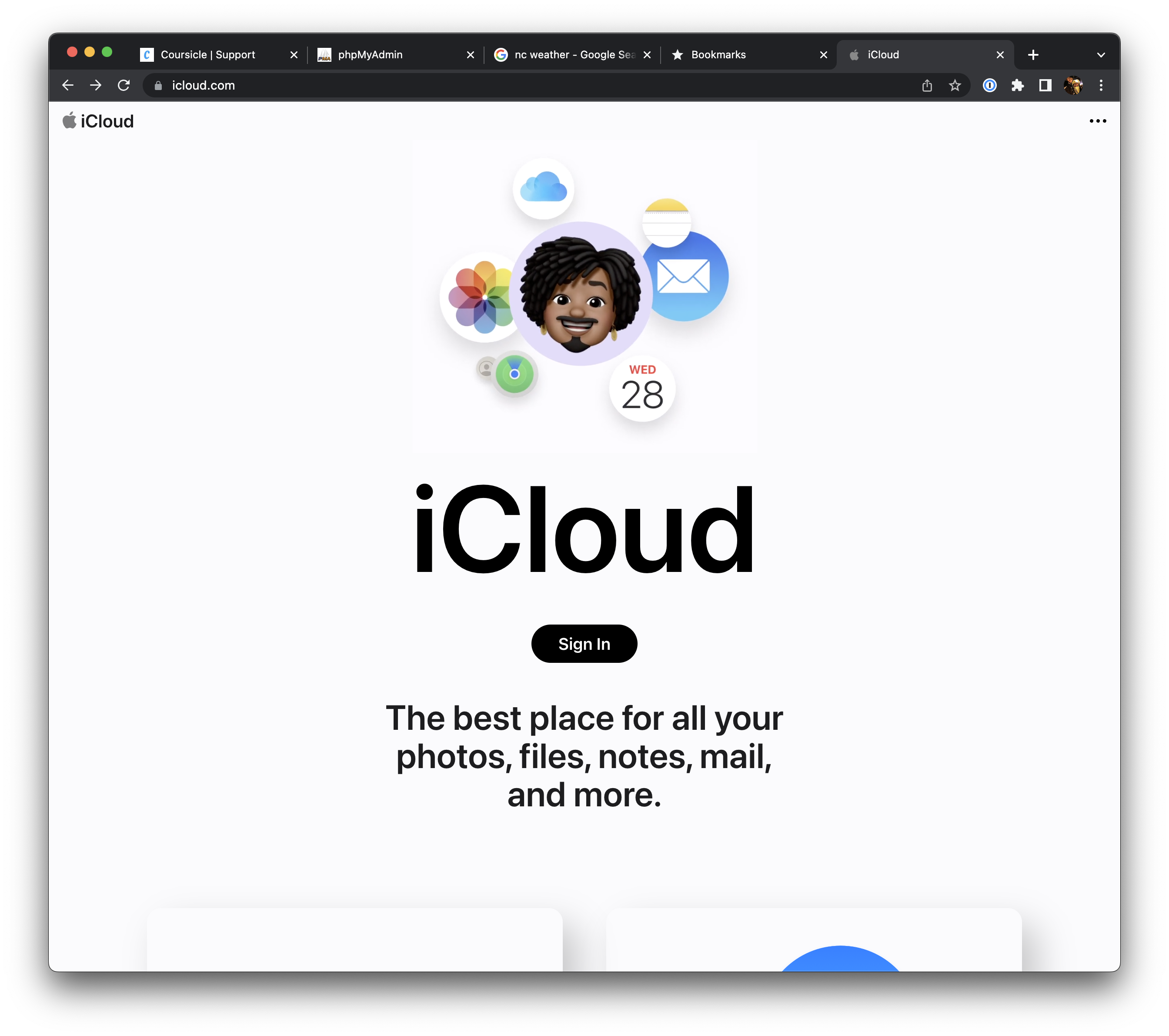This screenshot has height=1036, width=1169.
Task: Expand the tab search chevron
Action: (1101, 55)
